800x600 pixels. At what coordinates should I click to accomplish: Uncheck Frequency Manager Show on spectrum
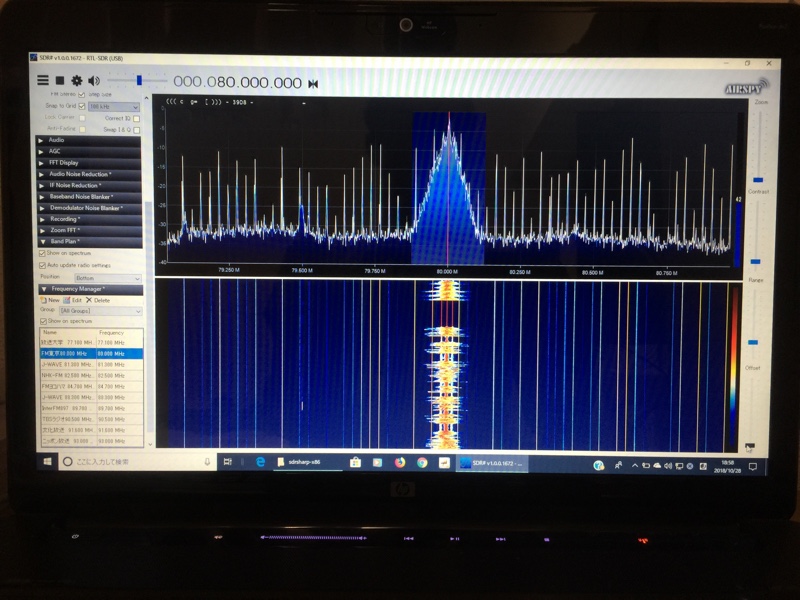pyautogui.click(x=43, y=321)
